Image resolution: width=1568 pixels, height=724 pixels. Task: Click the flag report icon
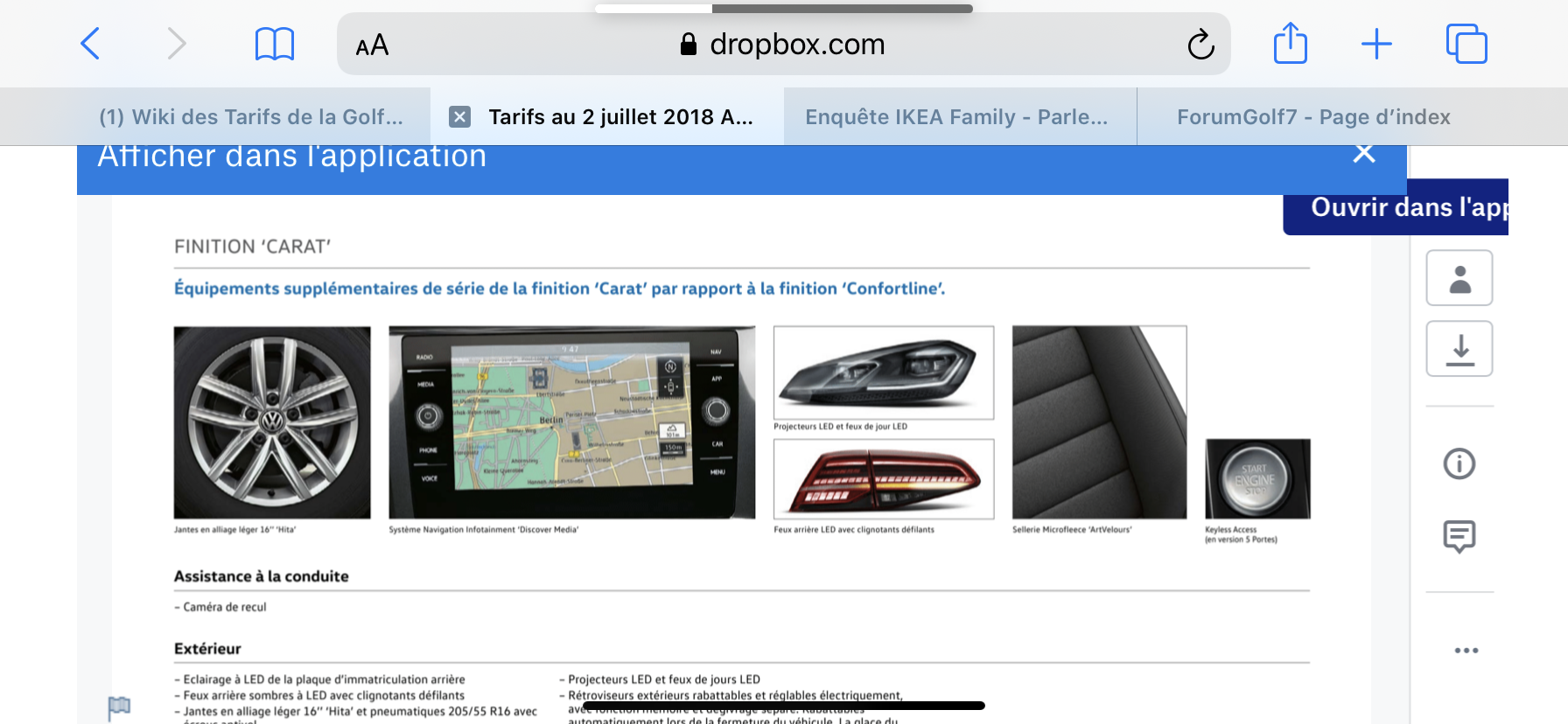pyautogui.click(x=119, y=707)
